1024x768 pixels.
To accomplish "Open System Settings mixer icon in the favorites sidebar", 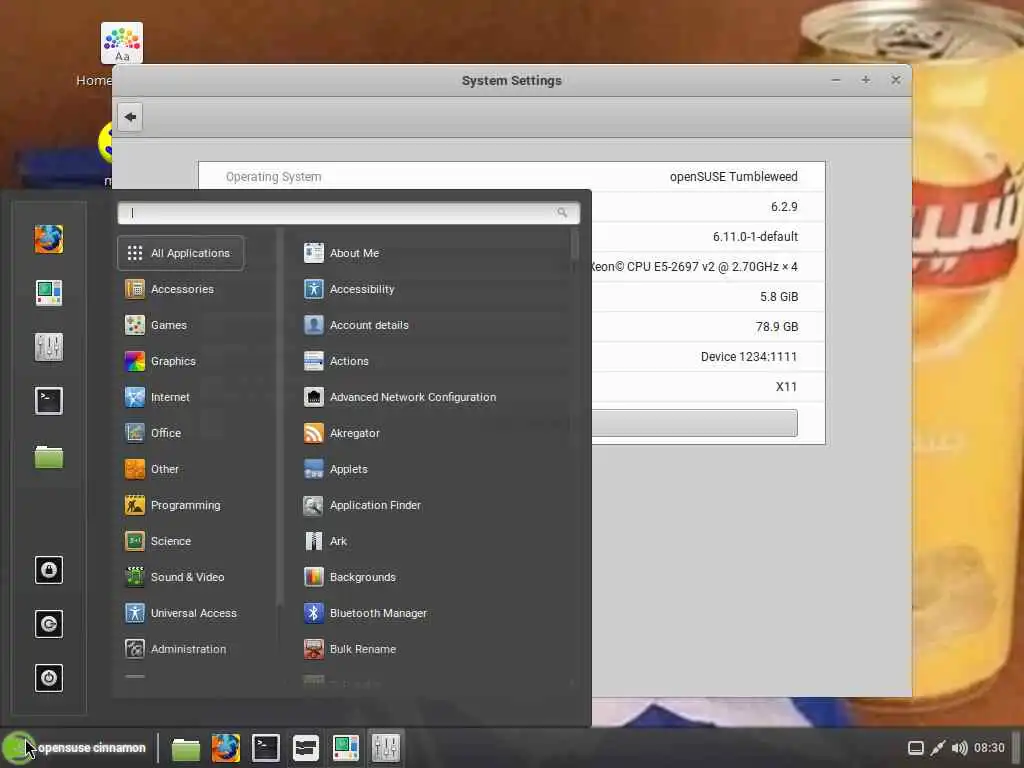I will [49, 347].
